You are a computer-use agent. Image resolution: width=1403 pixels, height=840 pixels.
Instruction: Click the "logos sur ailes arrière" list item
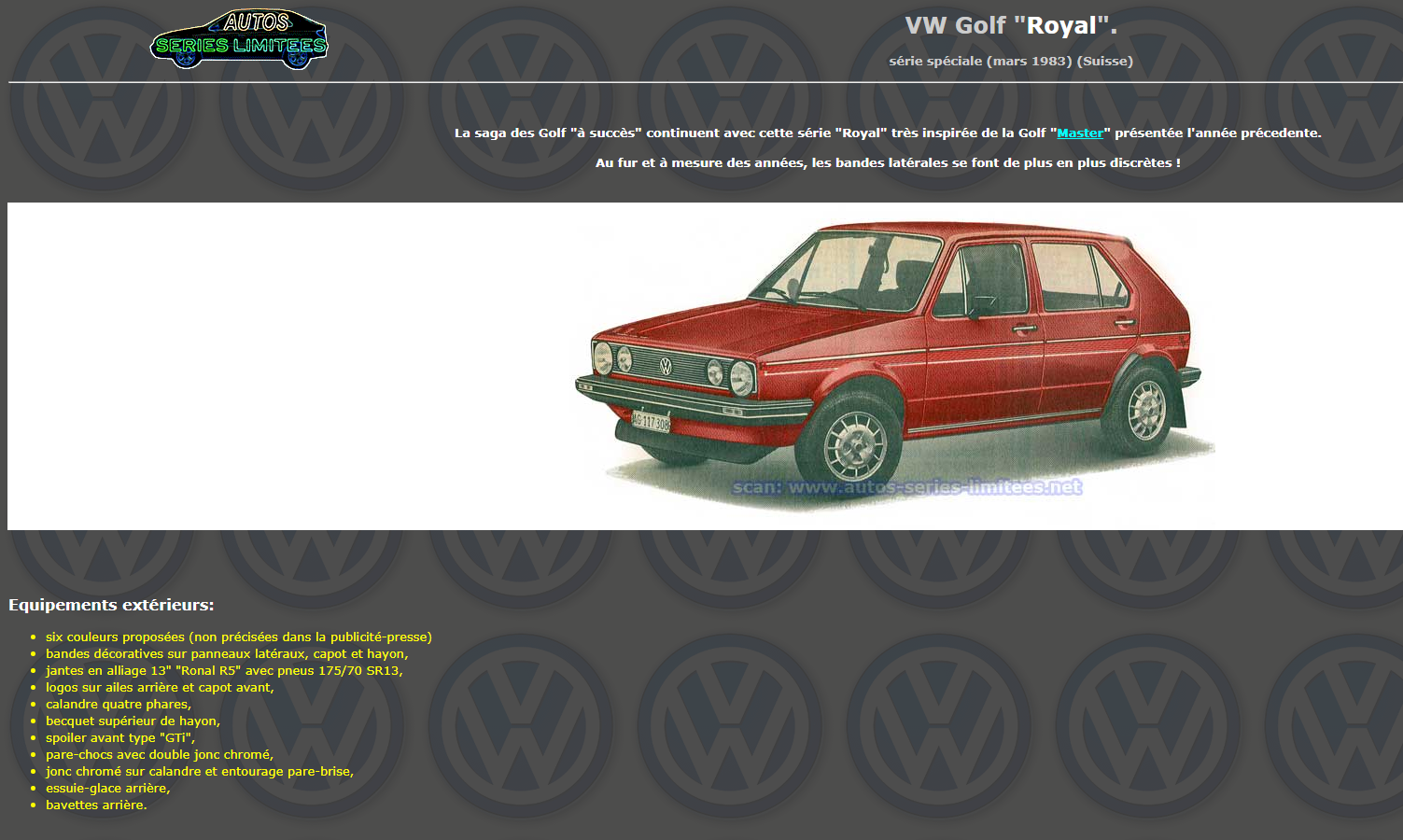pos(160,688)
